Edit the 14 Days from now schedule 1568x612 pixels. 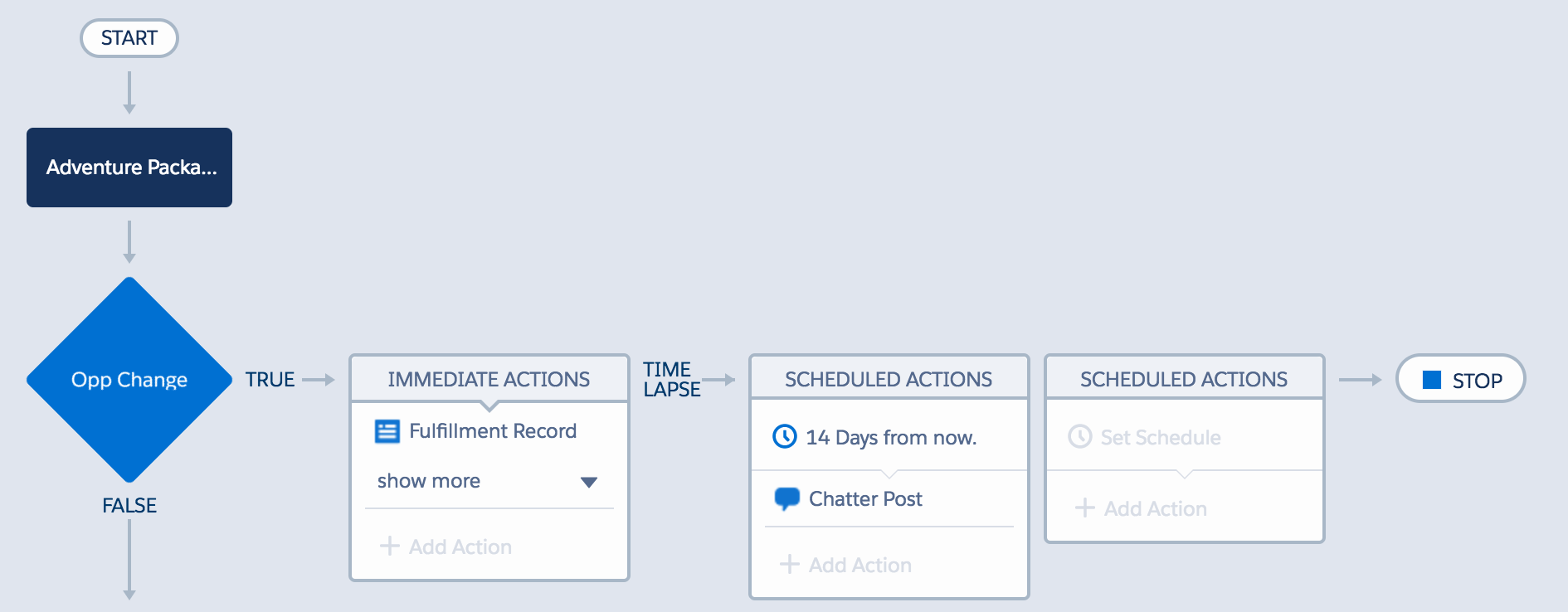[x=891, y=437]
